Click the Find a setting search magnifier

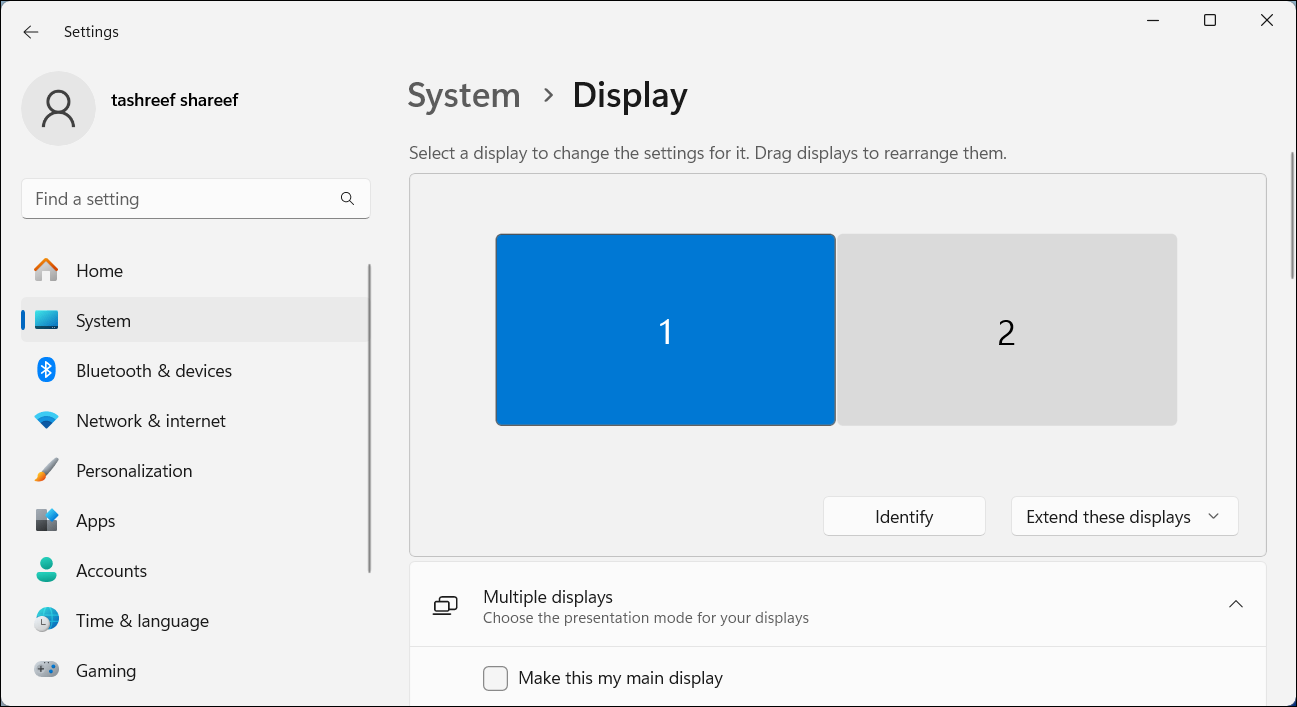(x=347, y=198)
